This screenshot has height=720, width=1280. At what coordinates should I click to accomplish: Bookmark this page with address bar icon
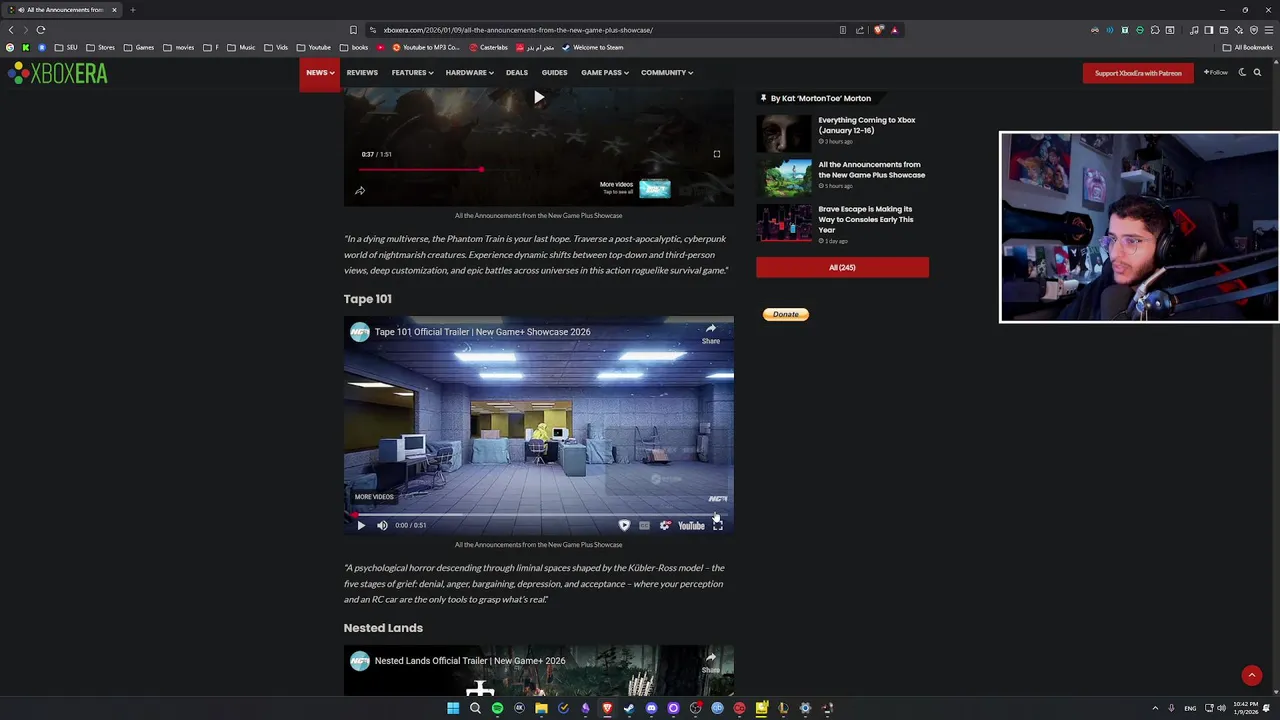pyautogui.click(x=353, y=30)
